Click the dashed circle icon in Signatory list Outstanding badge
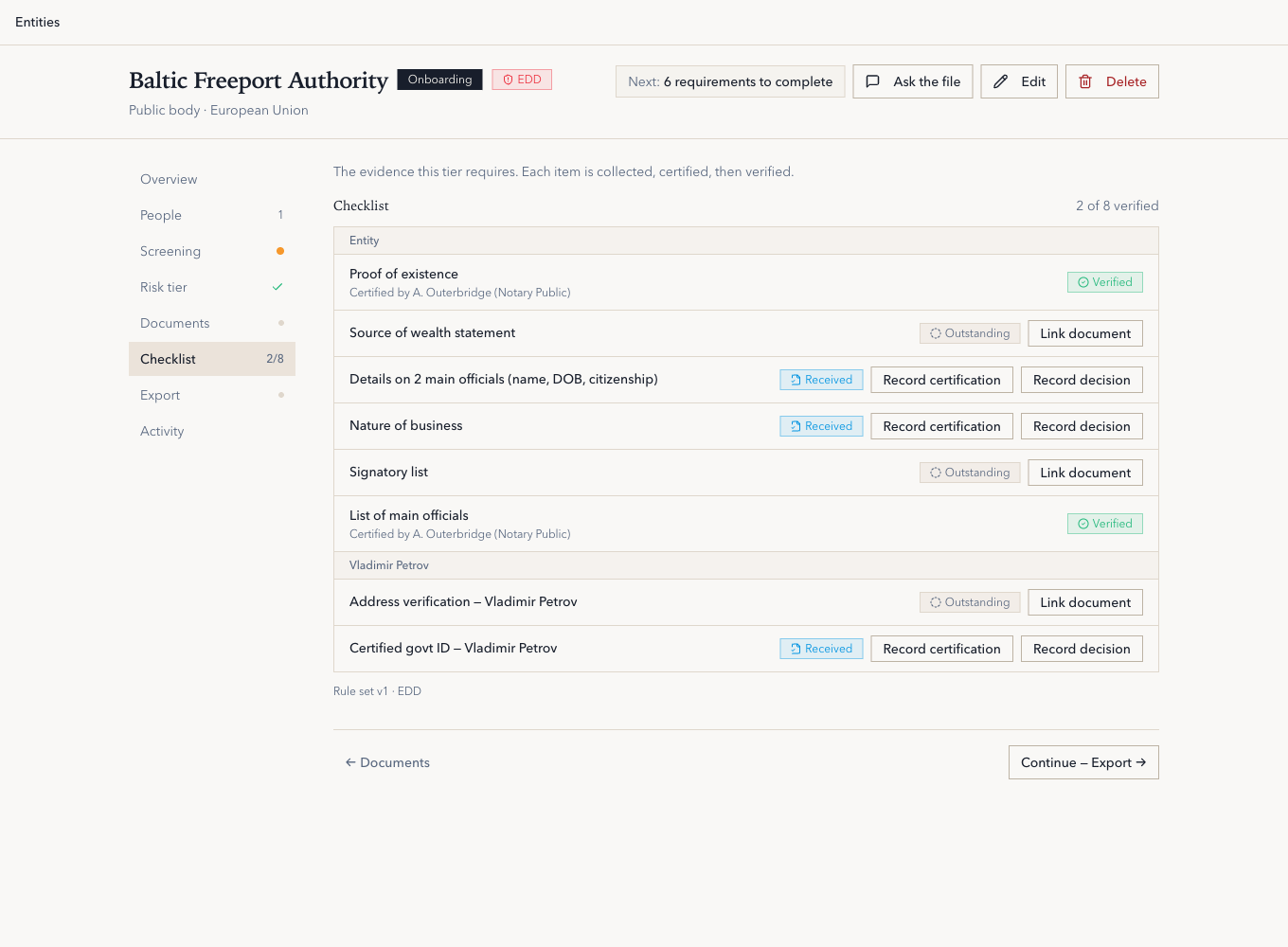The width and height of the screenshot is (1288, 947). pyautogui.click(x=936, y=473)
